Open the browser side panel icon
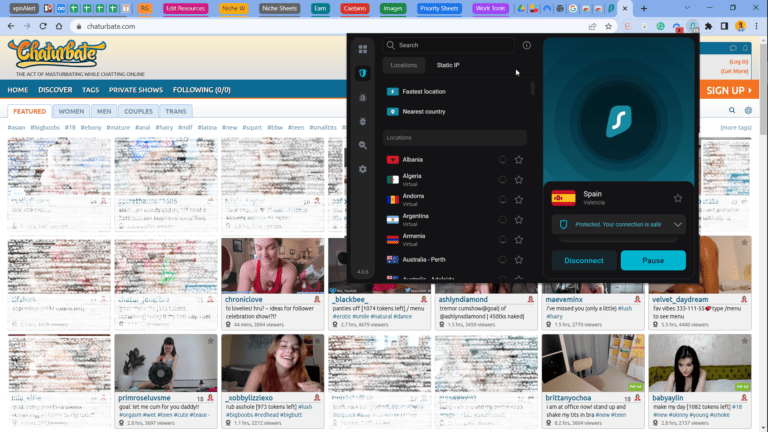768x432 pixels. point(724,26)
